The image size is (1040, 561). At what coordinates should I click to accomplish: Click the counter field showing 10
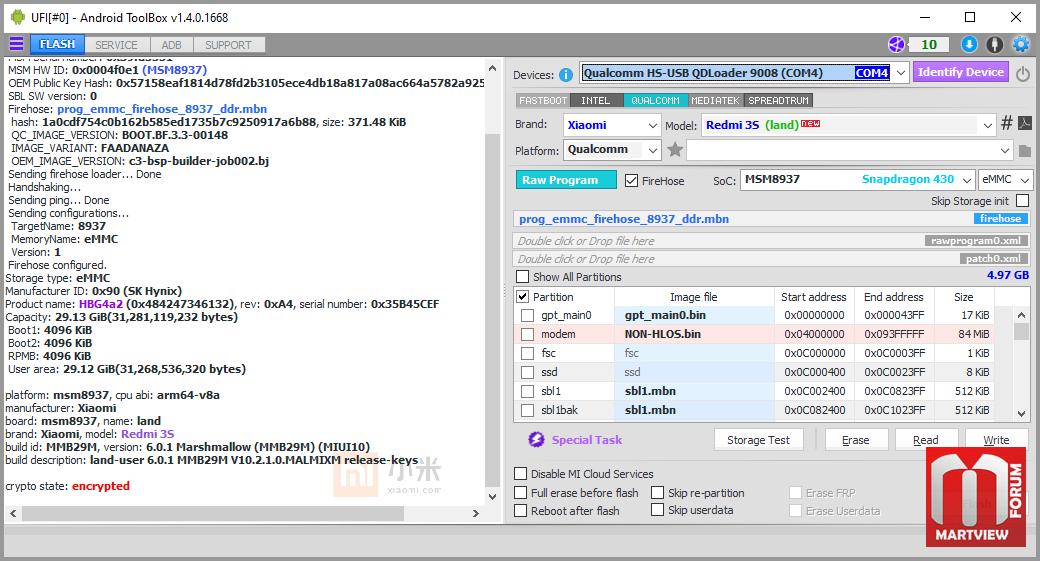(929, 44)
